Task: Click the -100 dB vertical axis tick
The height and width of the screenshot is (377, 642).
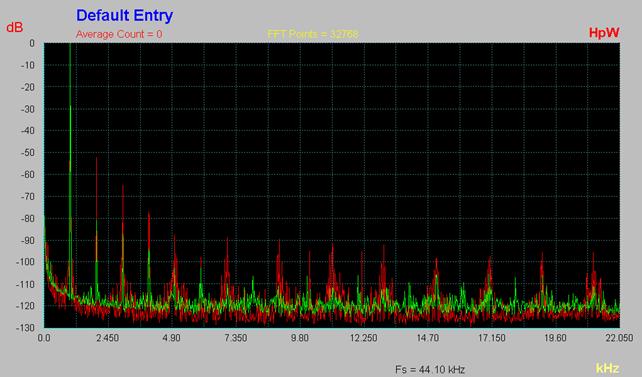Action: [25, 262]
